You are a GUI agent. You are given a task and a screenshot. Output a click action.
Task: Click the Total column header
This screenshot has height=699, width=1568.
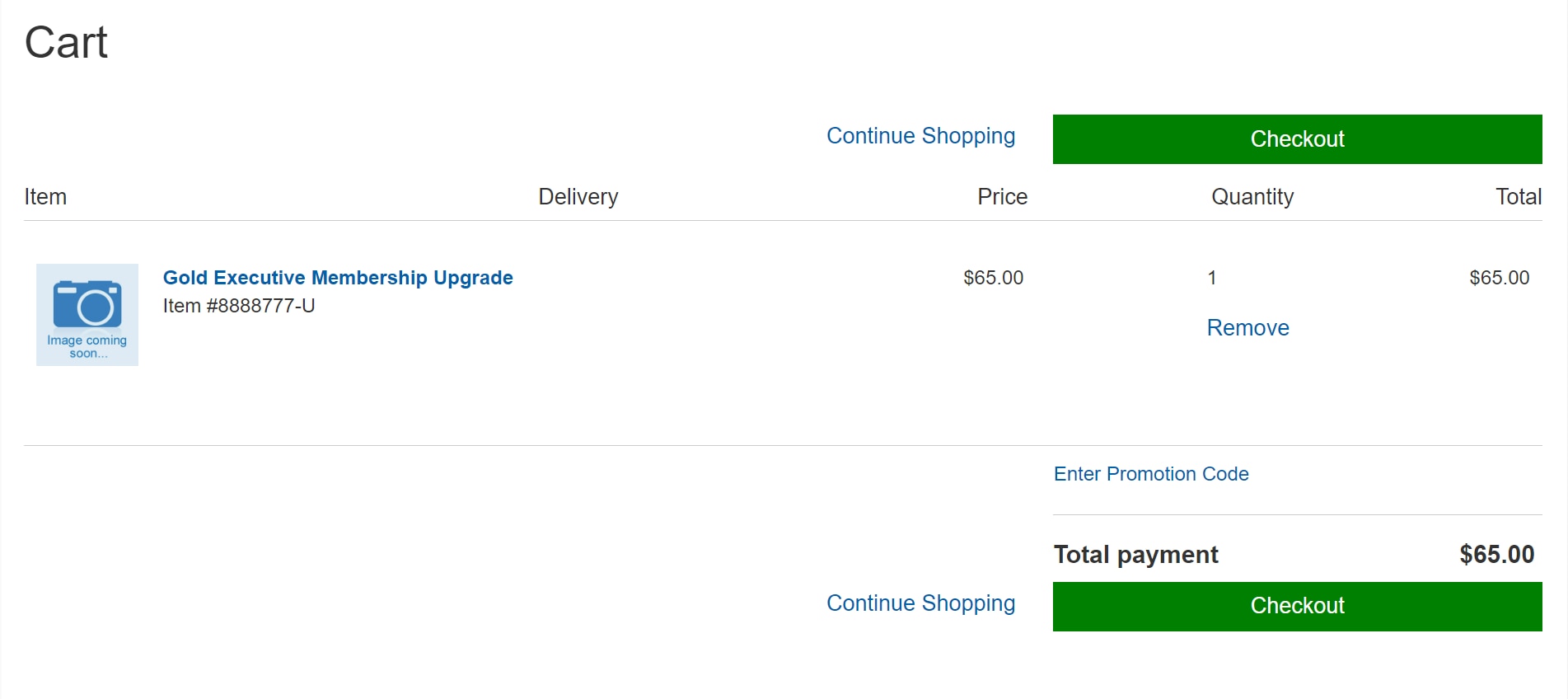1518,197
